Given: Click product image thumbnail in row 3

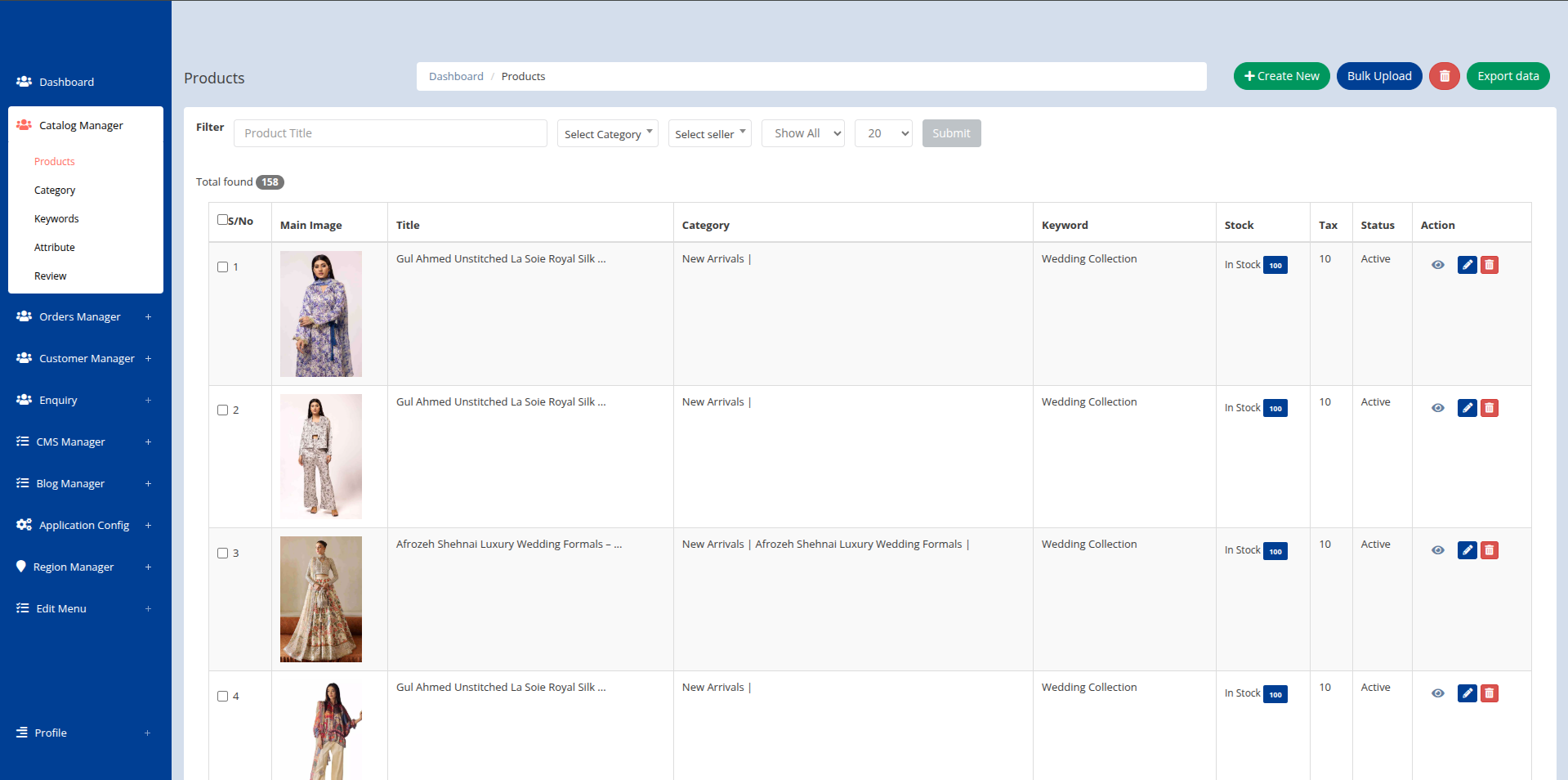Looking at the screenshot, I should (321, 599).
